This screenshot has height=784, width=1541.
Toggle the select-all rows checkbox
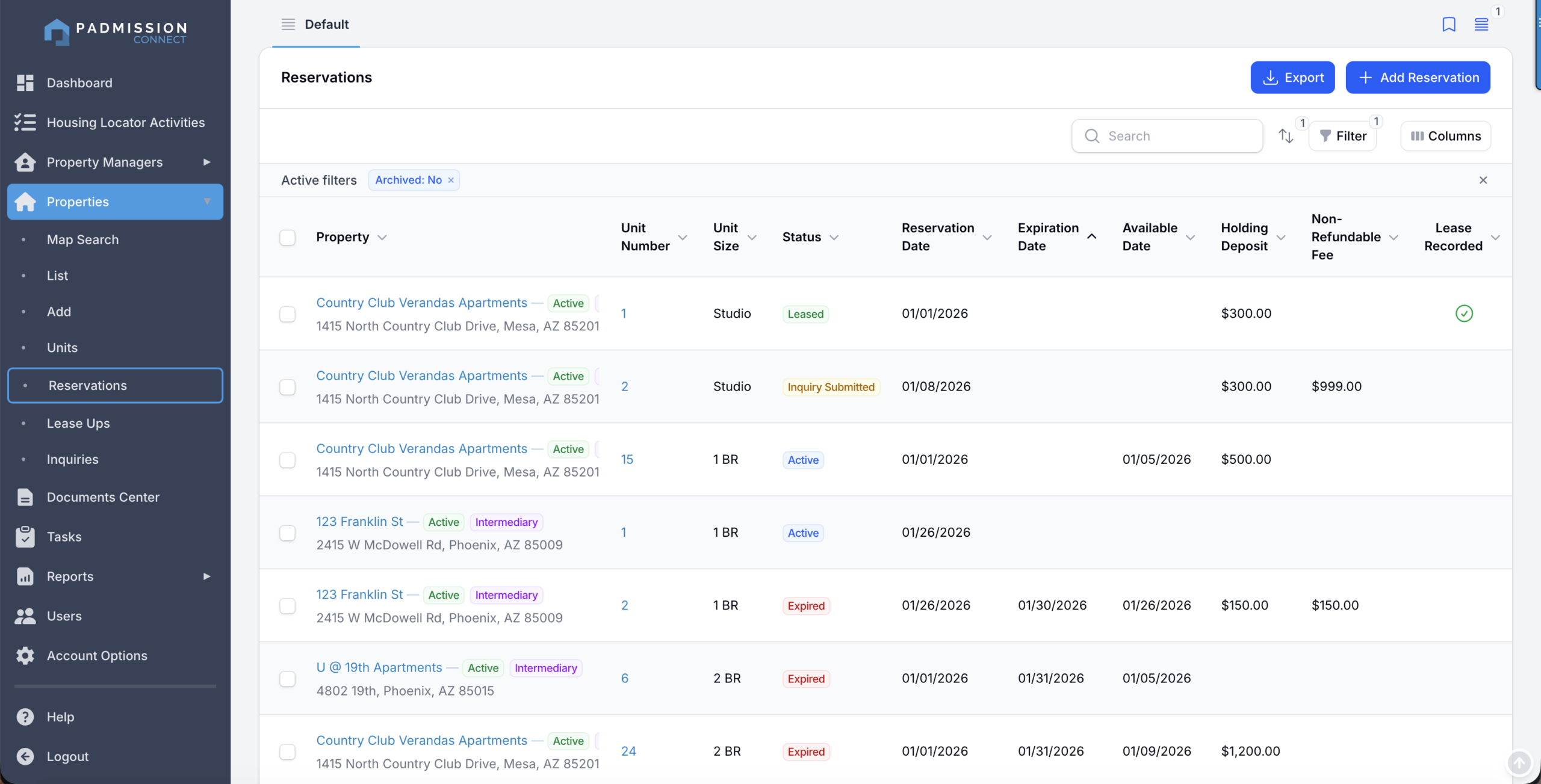pos(287,237)
